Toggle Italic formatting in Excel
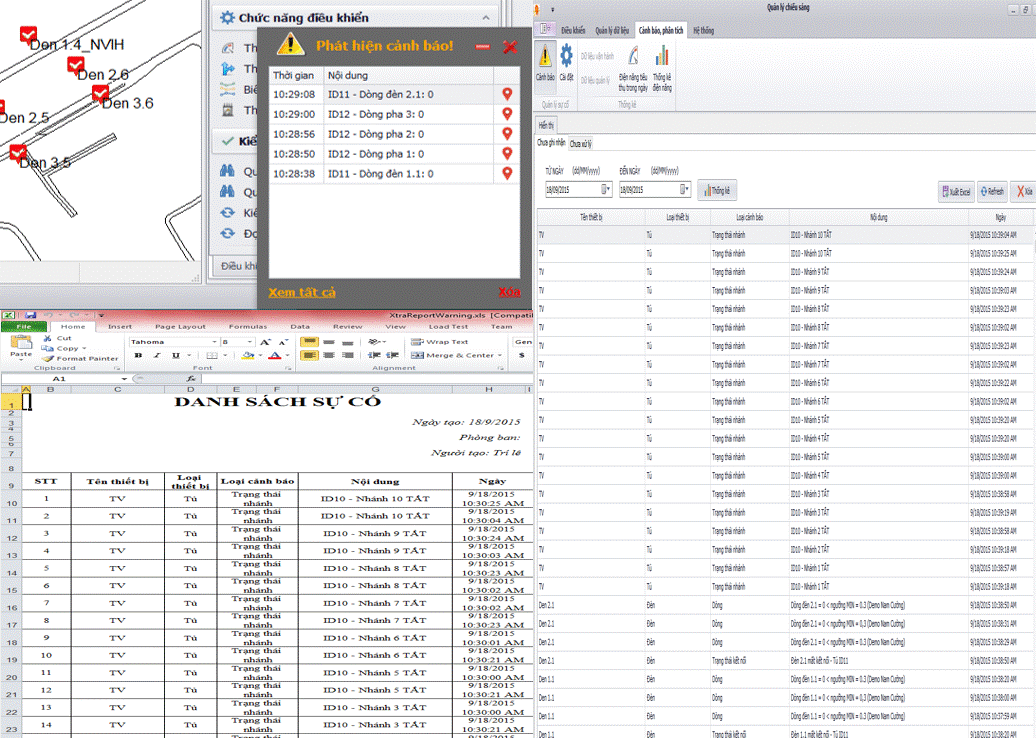 (x=157, y=356)
